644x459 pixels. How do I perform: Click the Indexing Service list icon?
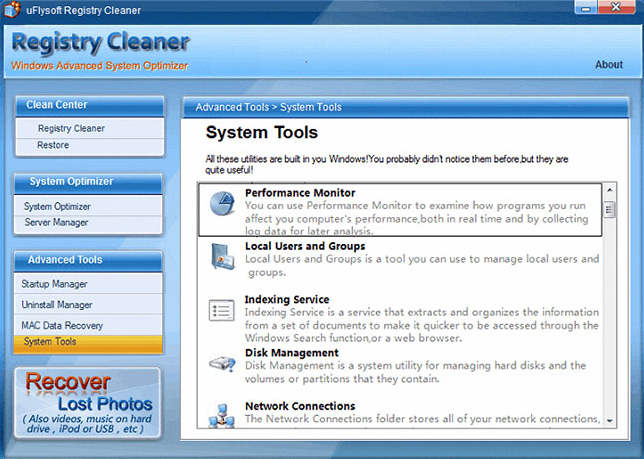pos(221,310)
